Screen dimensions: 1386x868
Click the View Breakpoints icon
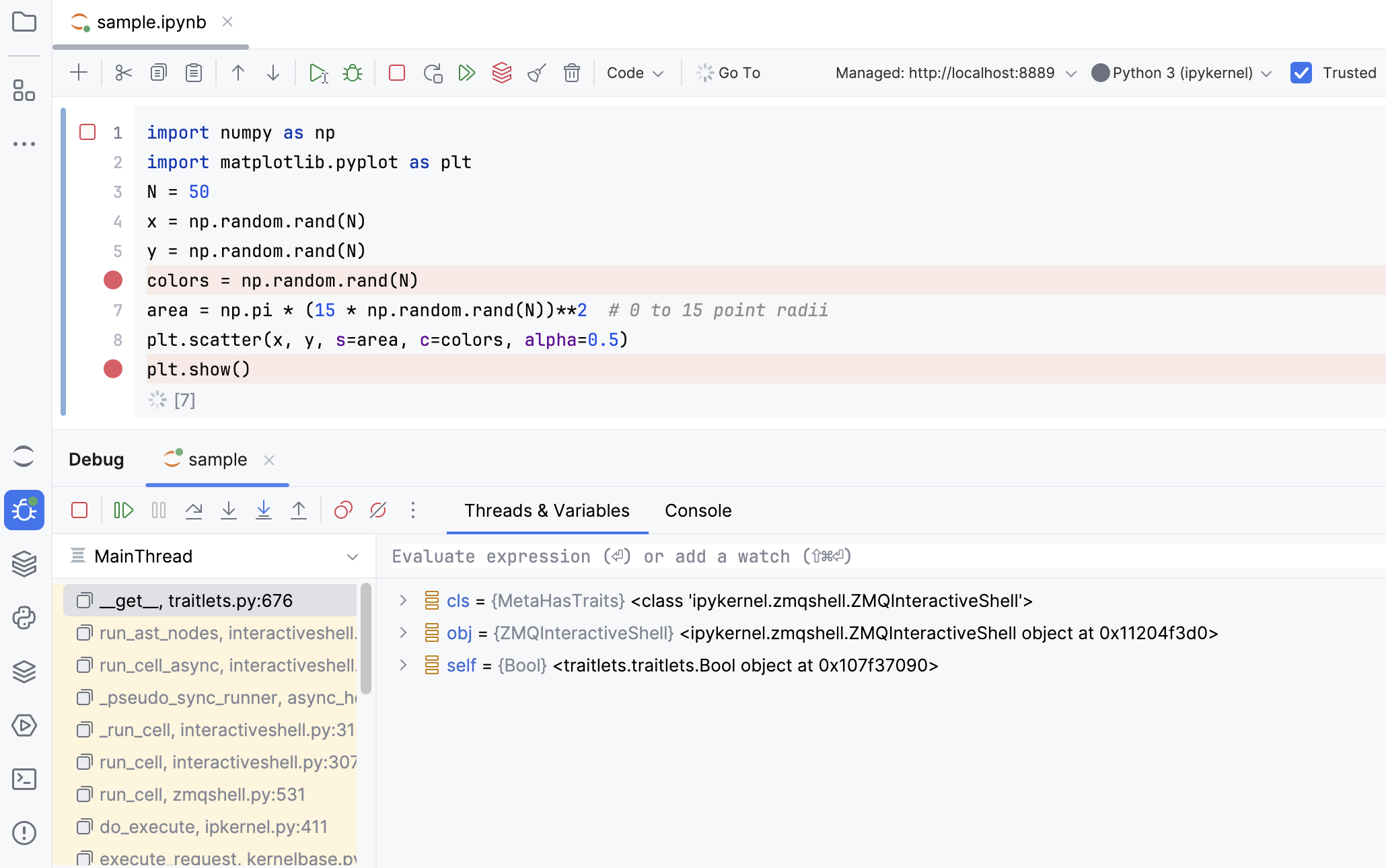[343, 511]
